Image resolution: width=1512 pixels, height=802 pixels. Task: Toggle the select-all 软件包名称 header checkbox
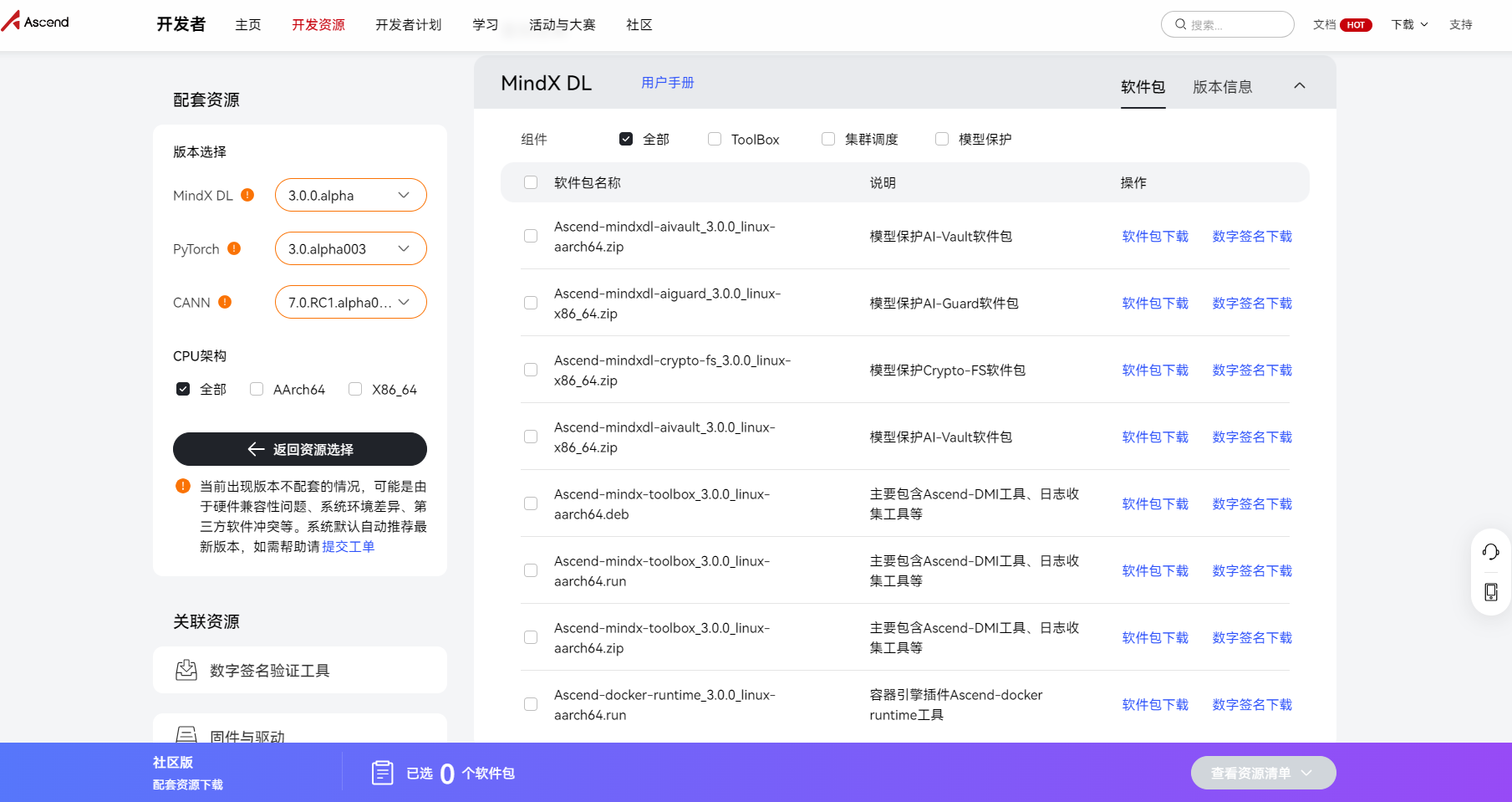click(x=531, y=182)
